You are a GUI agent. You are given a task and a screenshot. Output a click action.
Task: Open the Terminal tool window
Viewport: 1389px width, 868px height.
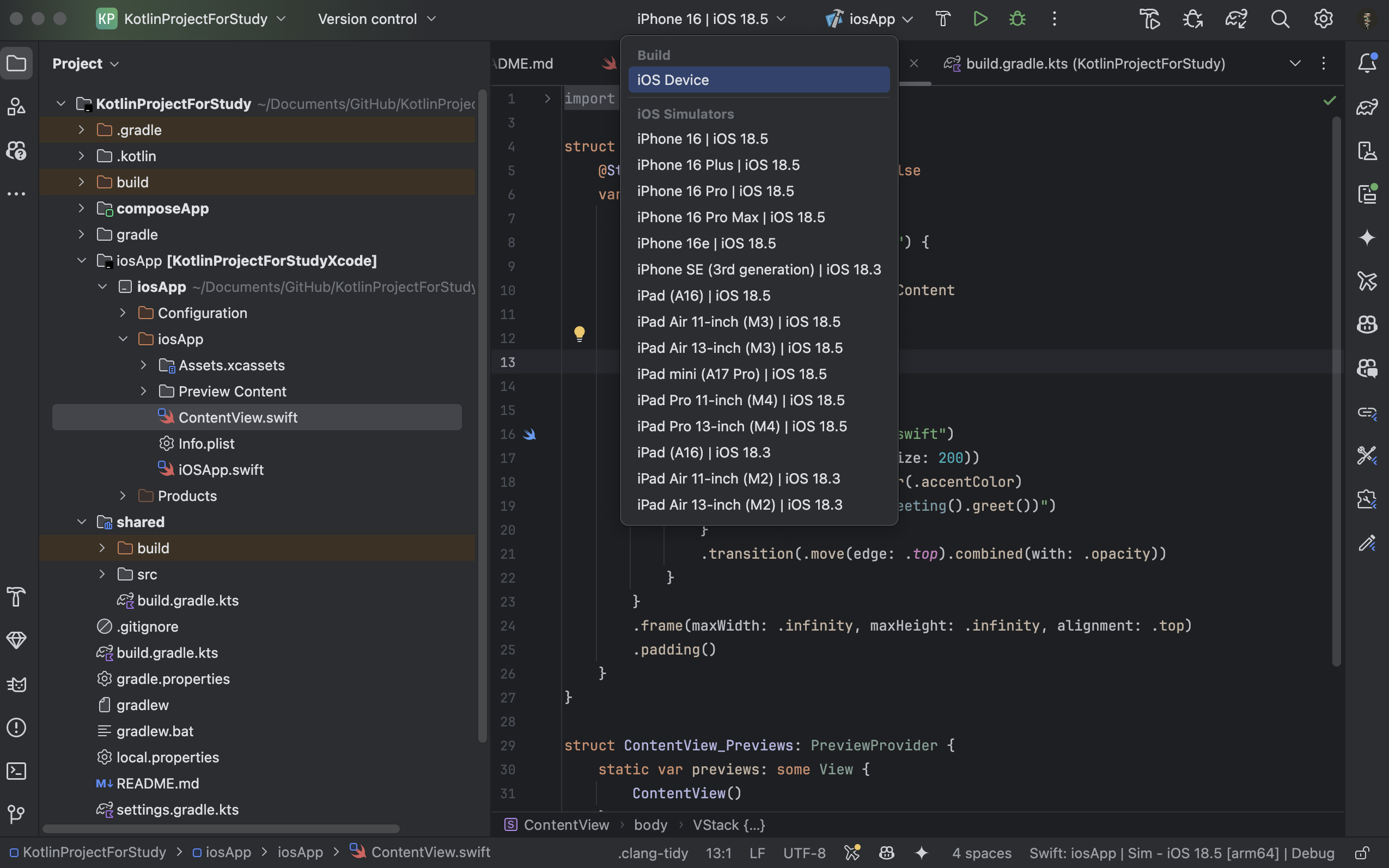click(16, 771)
